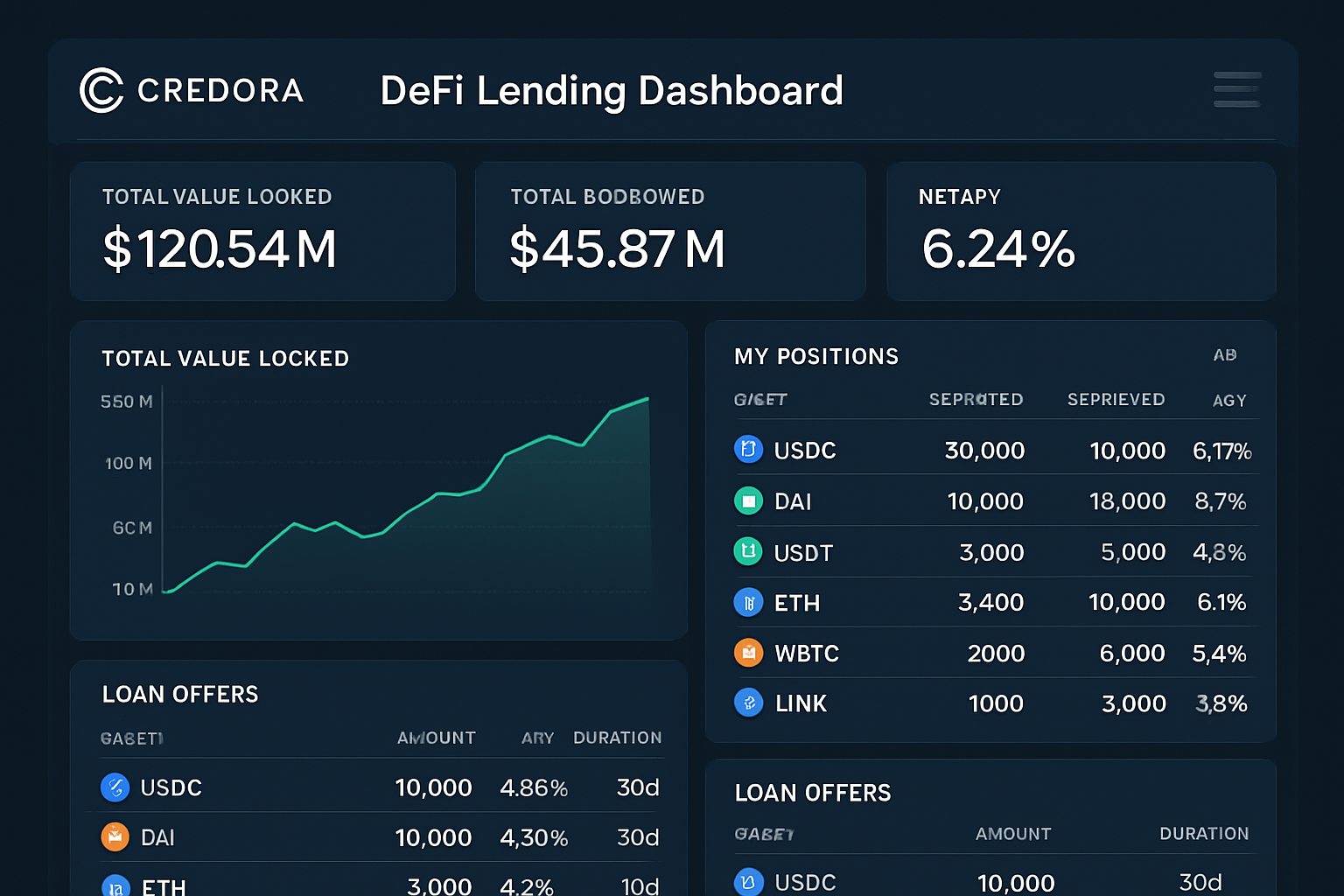Click the NET APY stat card

pyautogui.click(x=1081, y=231)
